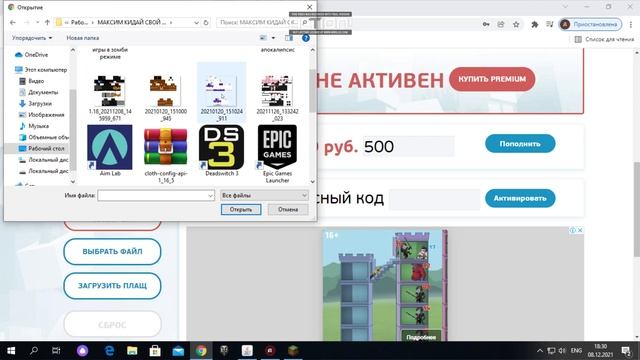Open the Загрузки folder in sidebar

tap(35, 104)
